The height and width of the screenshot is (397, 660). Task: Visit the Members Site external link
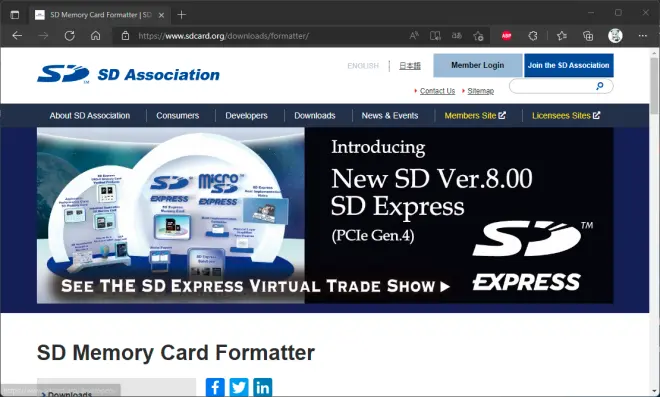click(475, 115)
